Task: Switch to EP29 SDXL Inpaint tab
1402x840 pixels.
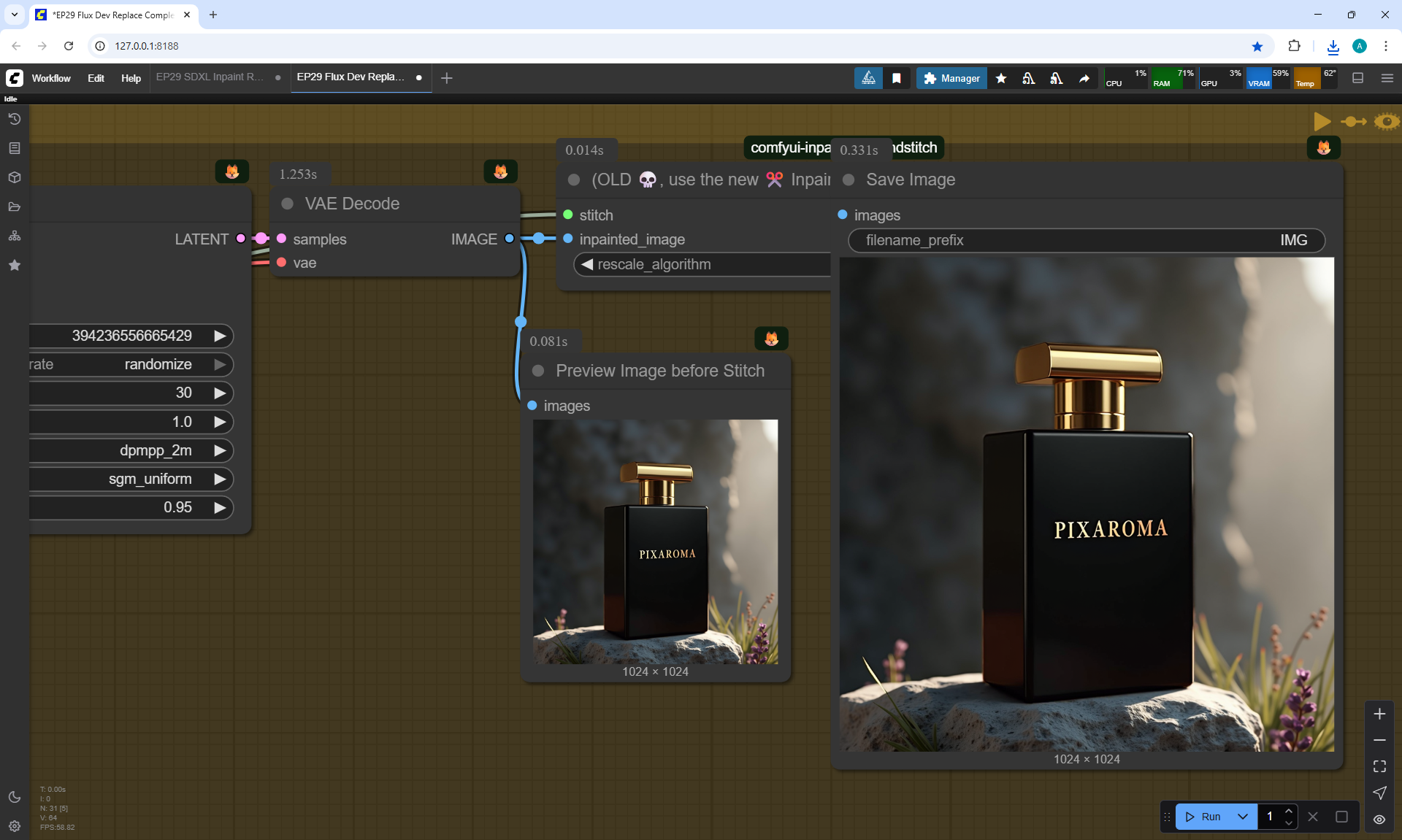Action: tap(210, 77)
